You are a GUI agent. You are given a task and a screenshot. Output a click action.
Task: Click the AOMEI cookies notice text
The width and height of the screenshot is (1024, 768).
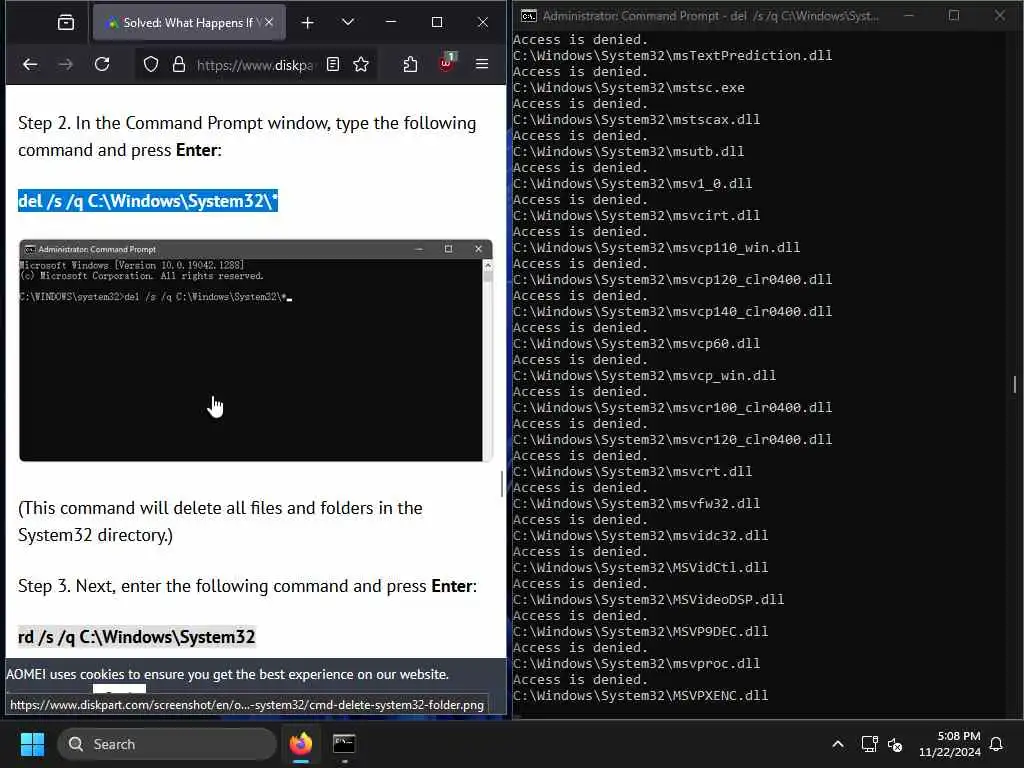click(227, 674)
